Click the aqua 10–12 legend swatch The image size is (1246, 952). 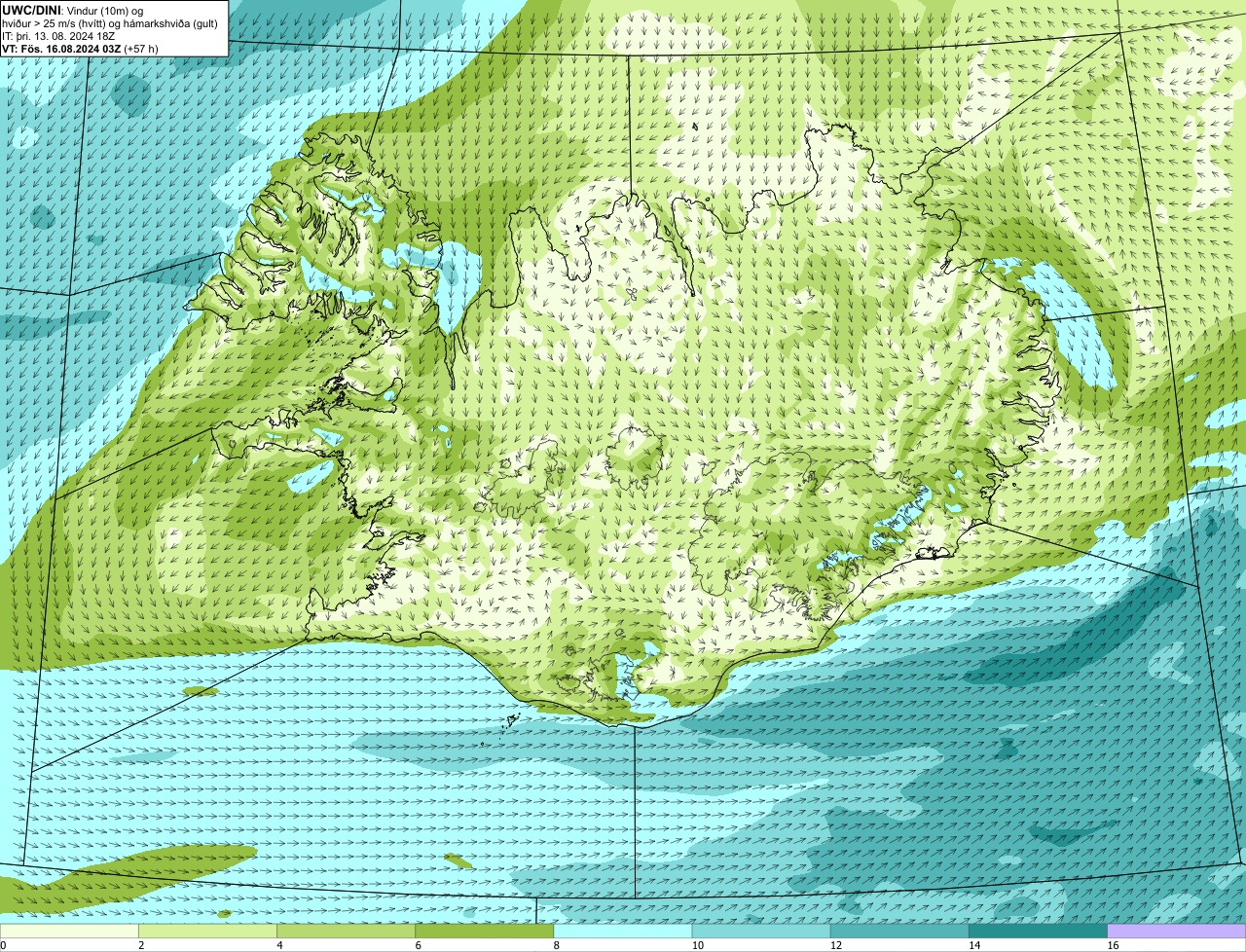pos(762,931)
